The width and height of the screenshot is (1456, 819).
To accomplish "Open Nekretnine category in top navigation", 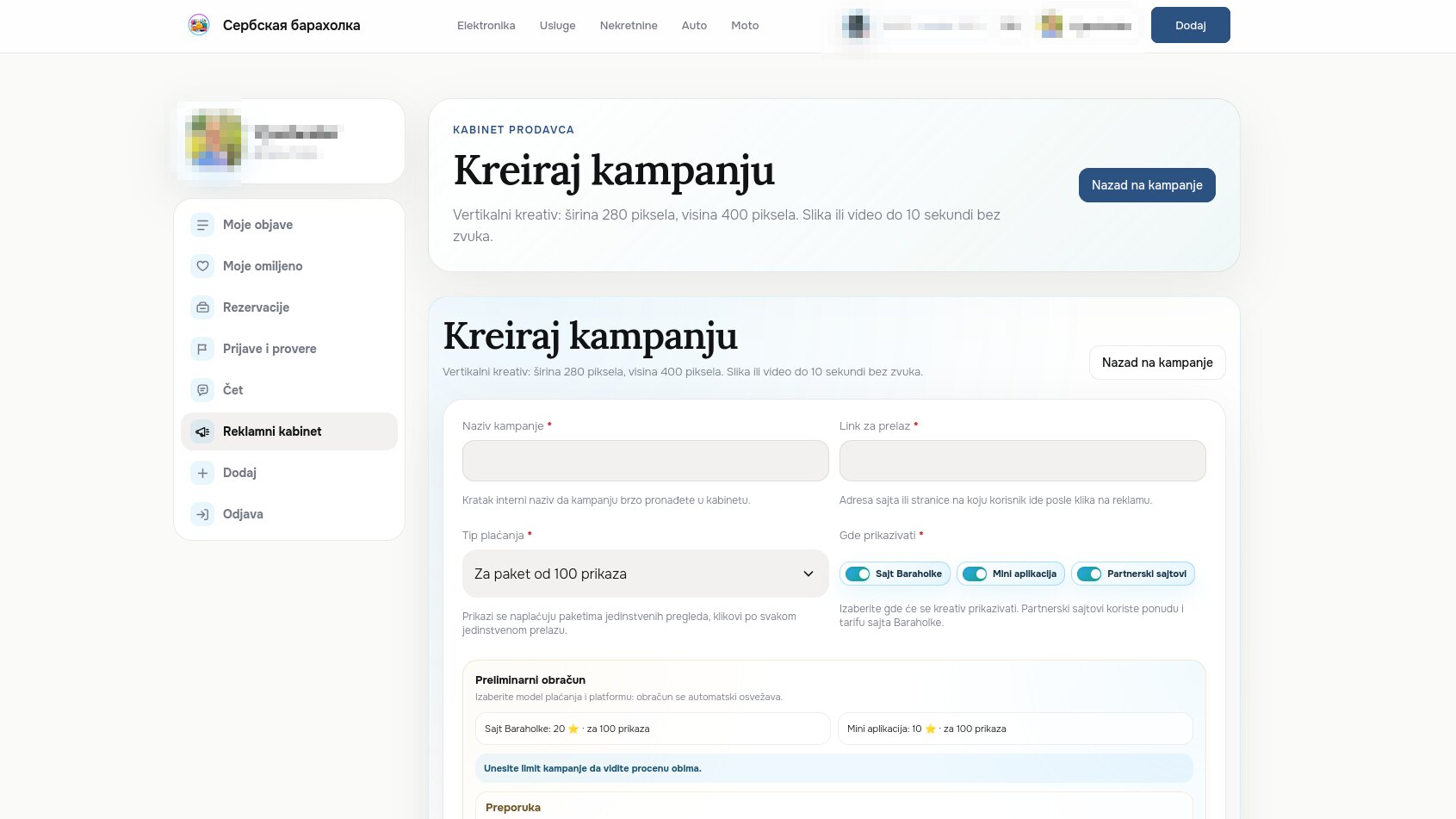I will point(629,26).
